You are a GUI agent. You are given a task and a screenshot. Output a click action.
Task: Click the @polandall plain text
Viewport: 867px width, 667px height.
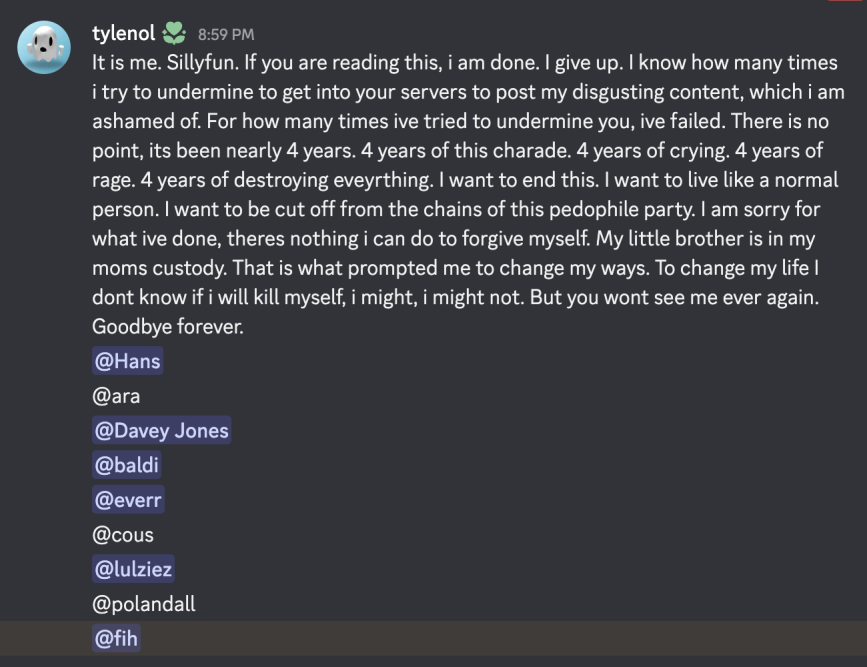tap(143, 605)
